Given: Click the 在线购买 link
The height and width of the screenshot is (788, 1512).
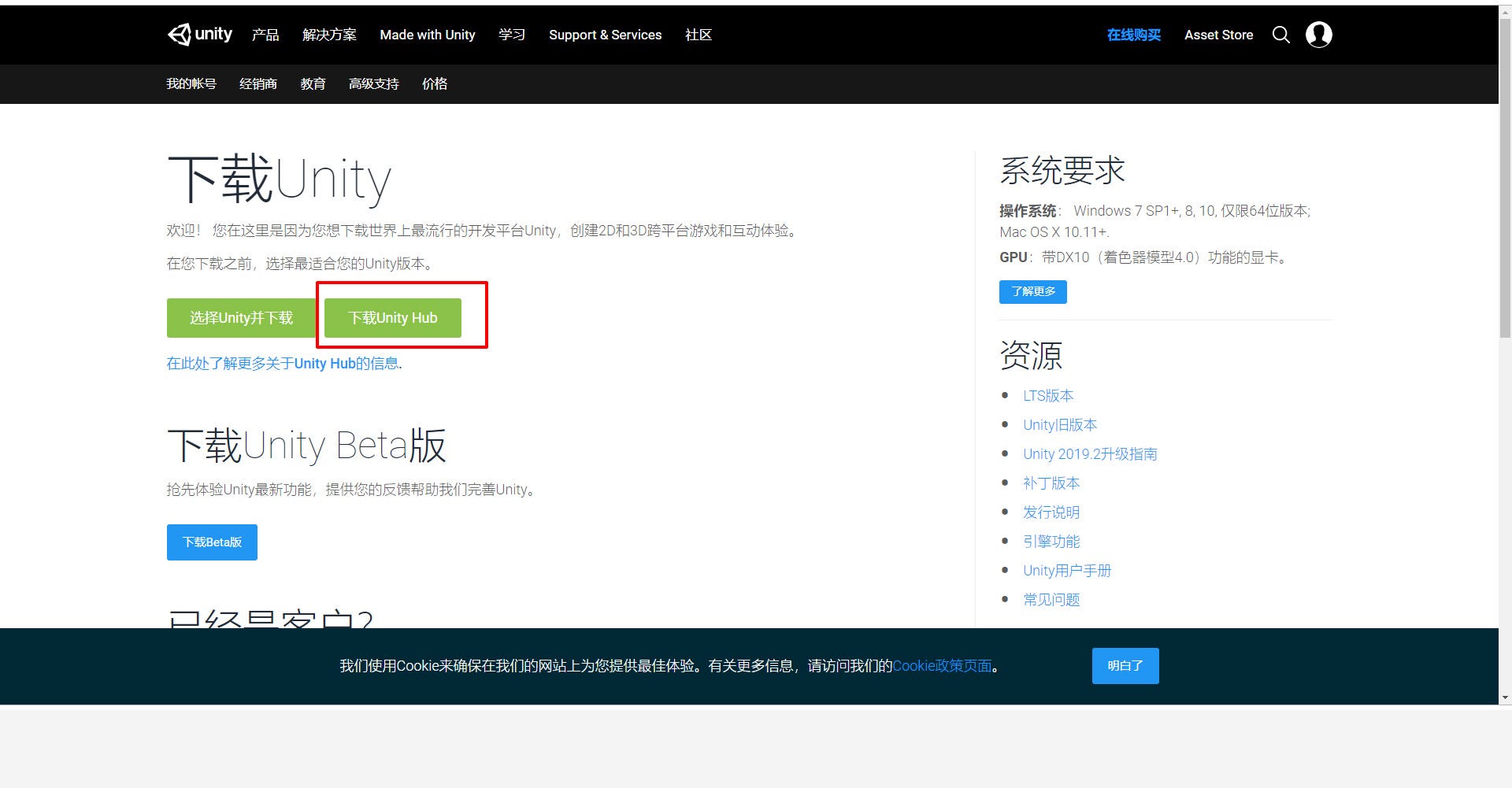Looking at the screenshot, I should point(1134,35).
